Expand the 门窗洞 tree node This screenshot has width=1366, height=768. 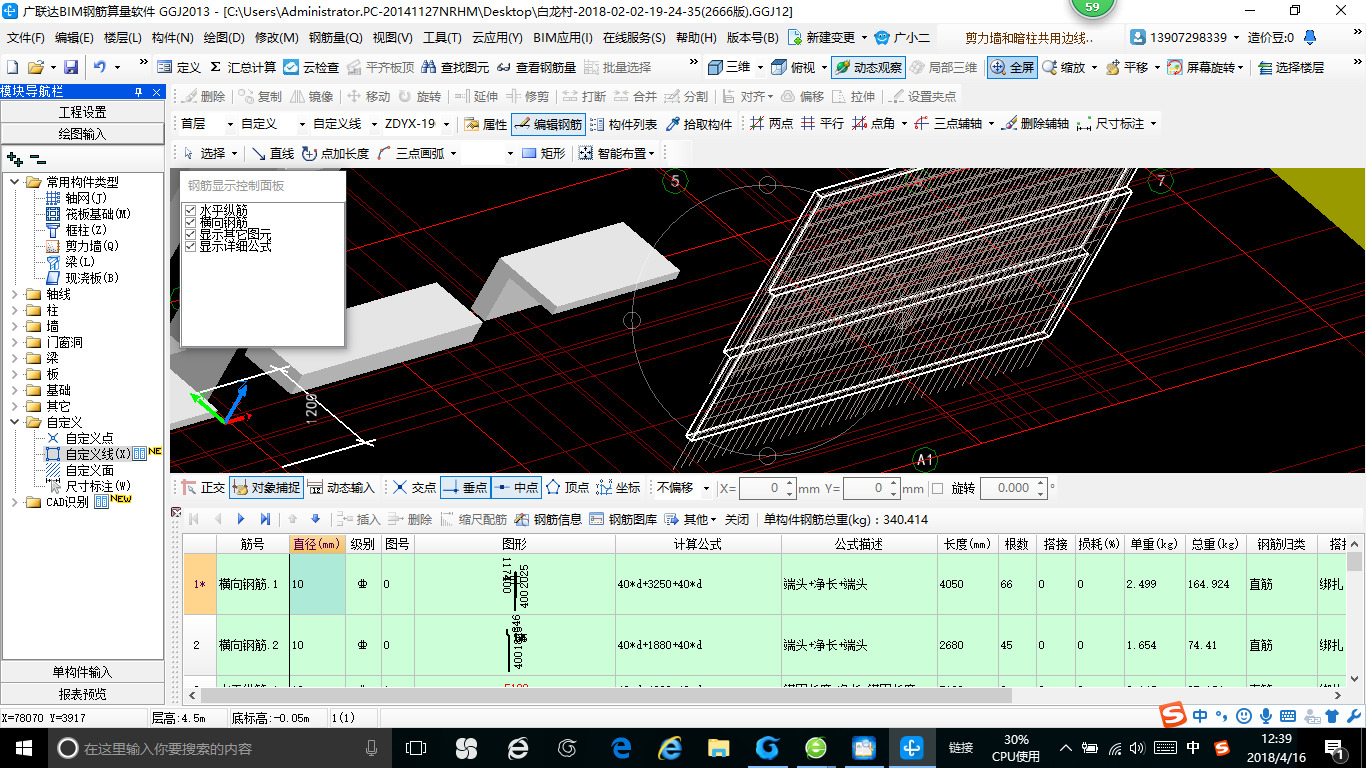(14, 342)
